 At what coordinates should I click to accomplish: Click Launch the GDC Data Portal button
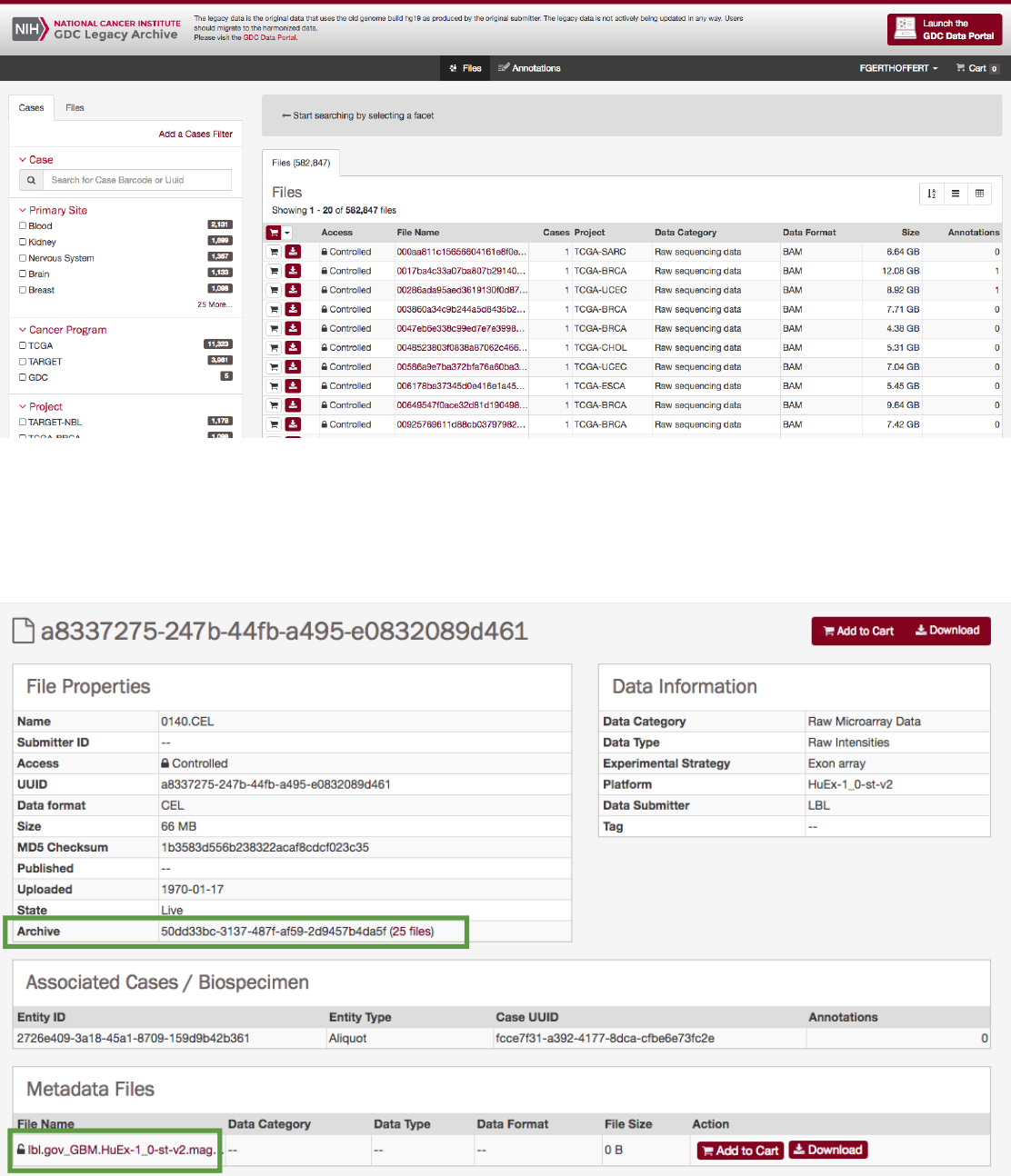point(945,29)
